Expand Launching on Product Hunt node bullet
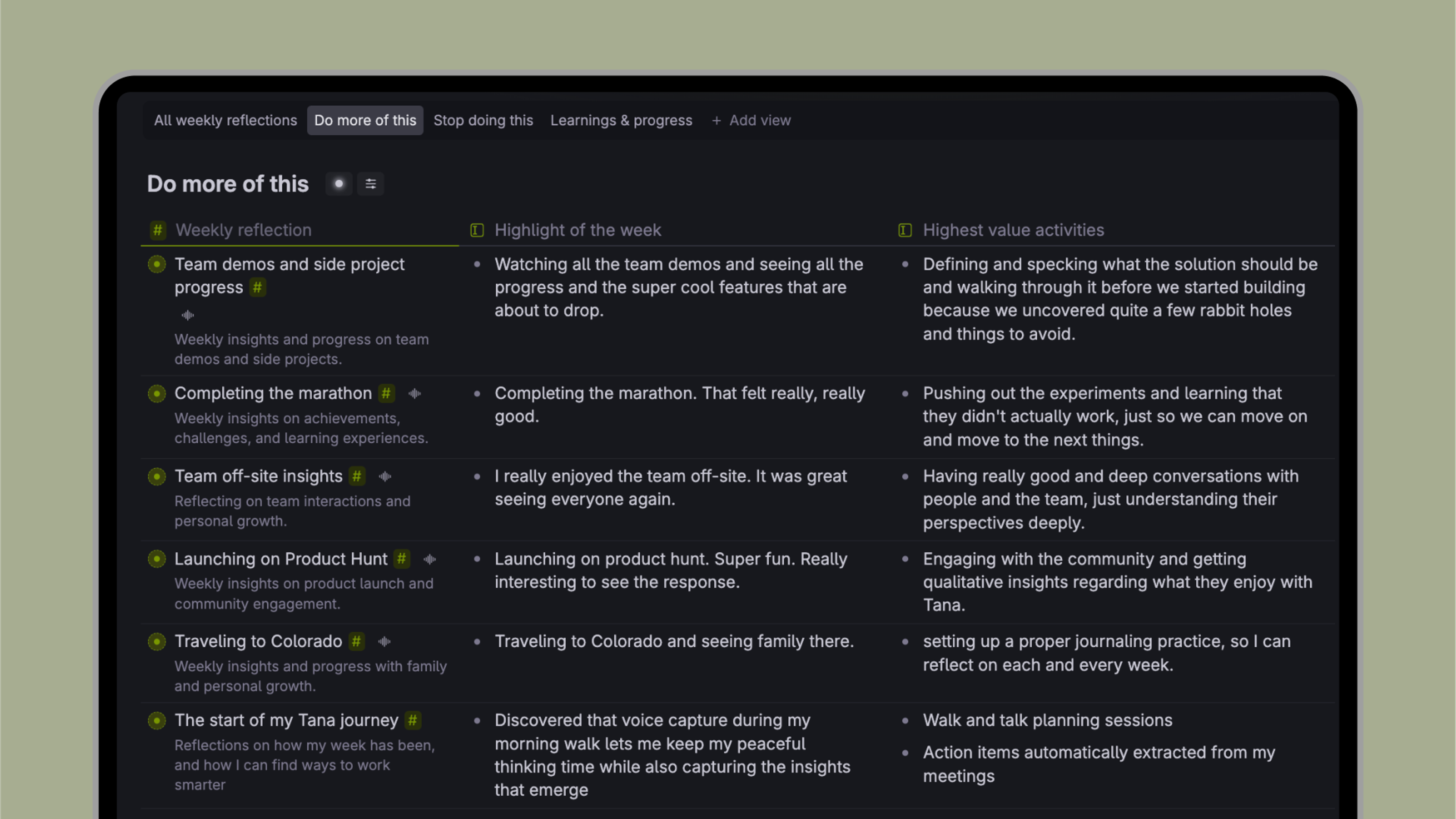1456x819 pixels. tap(157, 560)
